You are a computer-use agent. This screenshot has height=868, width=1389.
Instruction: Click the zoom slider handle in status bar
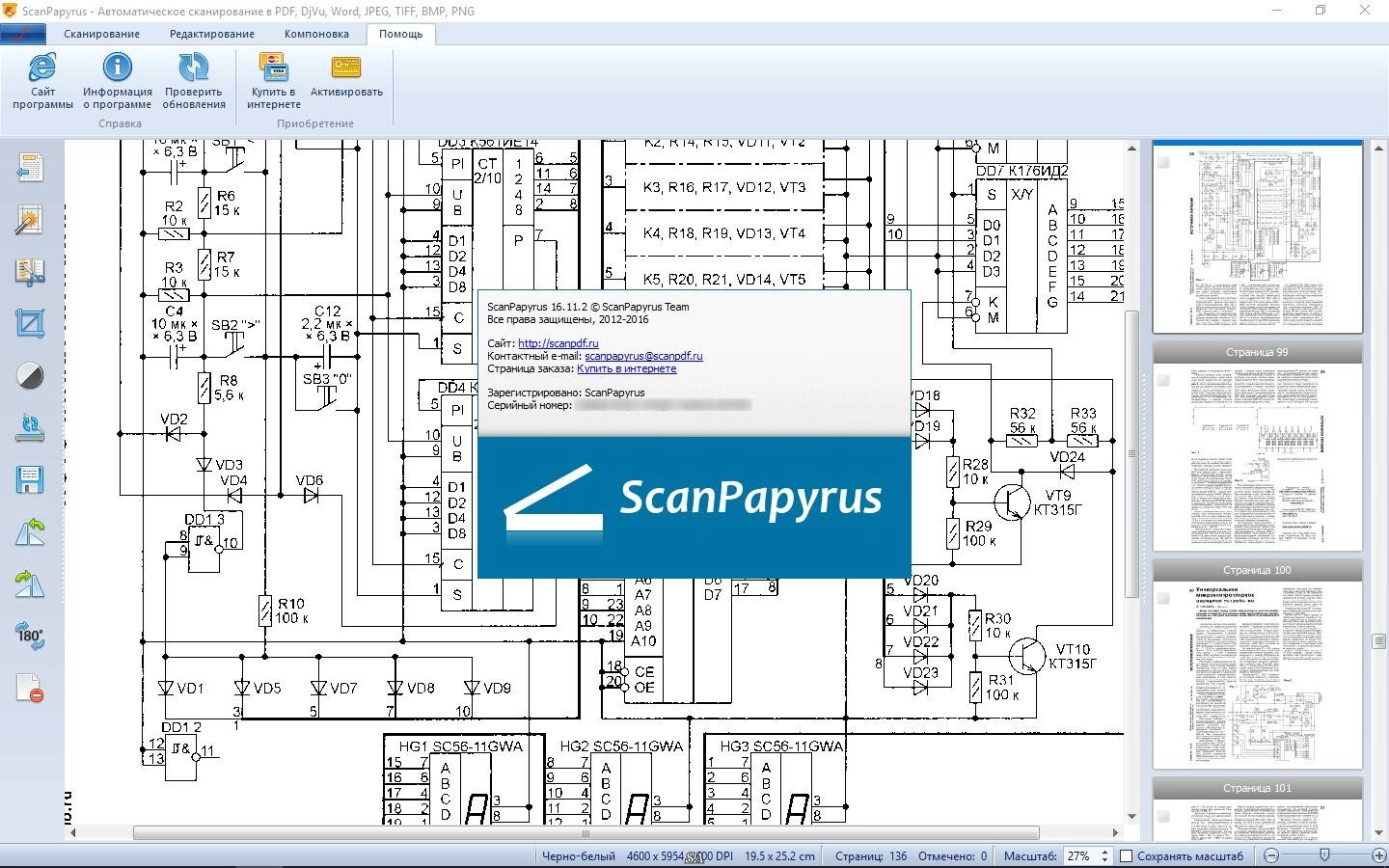[1324, 855]
